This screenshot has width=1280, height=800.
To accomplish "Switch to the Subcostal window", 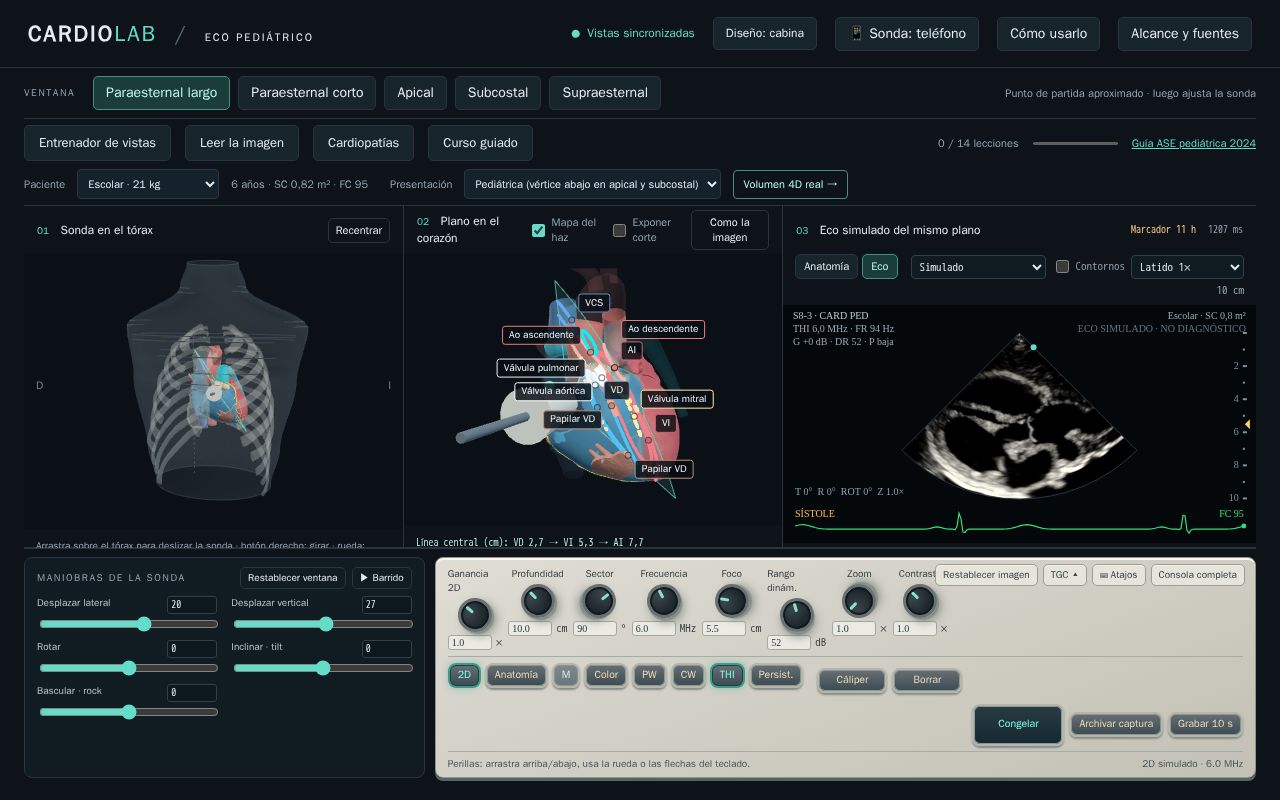I will [498, 93].
